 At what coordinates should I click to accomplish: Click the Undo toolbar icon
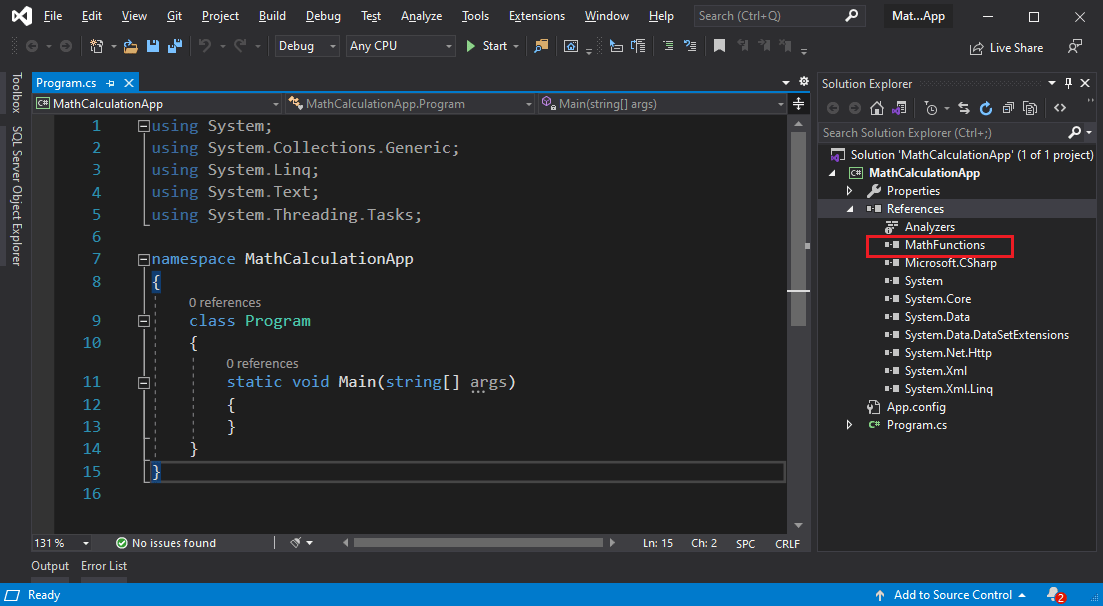pyautogui.click(x=204, y=46)
